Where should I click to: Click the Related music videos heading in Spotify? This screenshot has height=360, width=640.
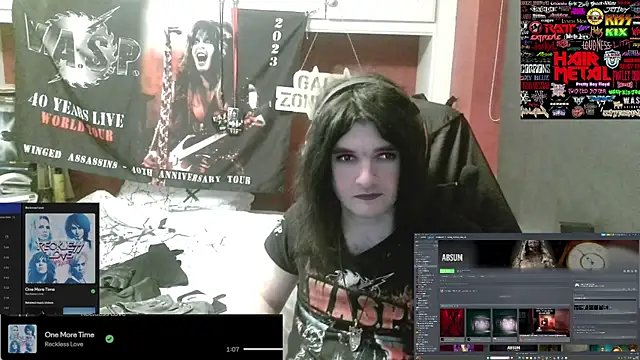(x=39, y=303)
